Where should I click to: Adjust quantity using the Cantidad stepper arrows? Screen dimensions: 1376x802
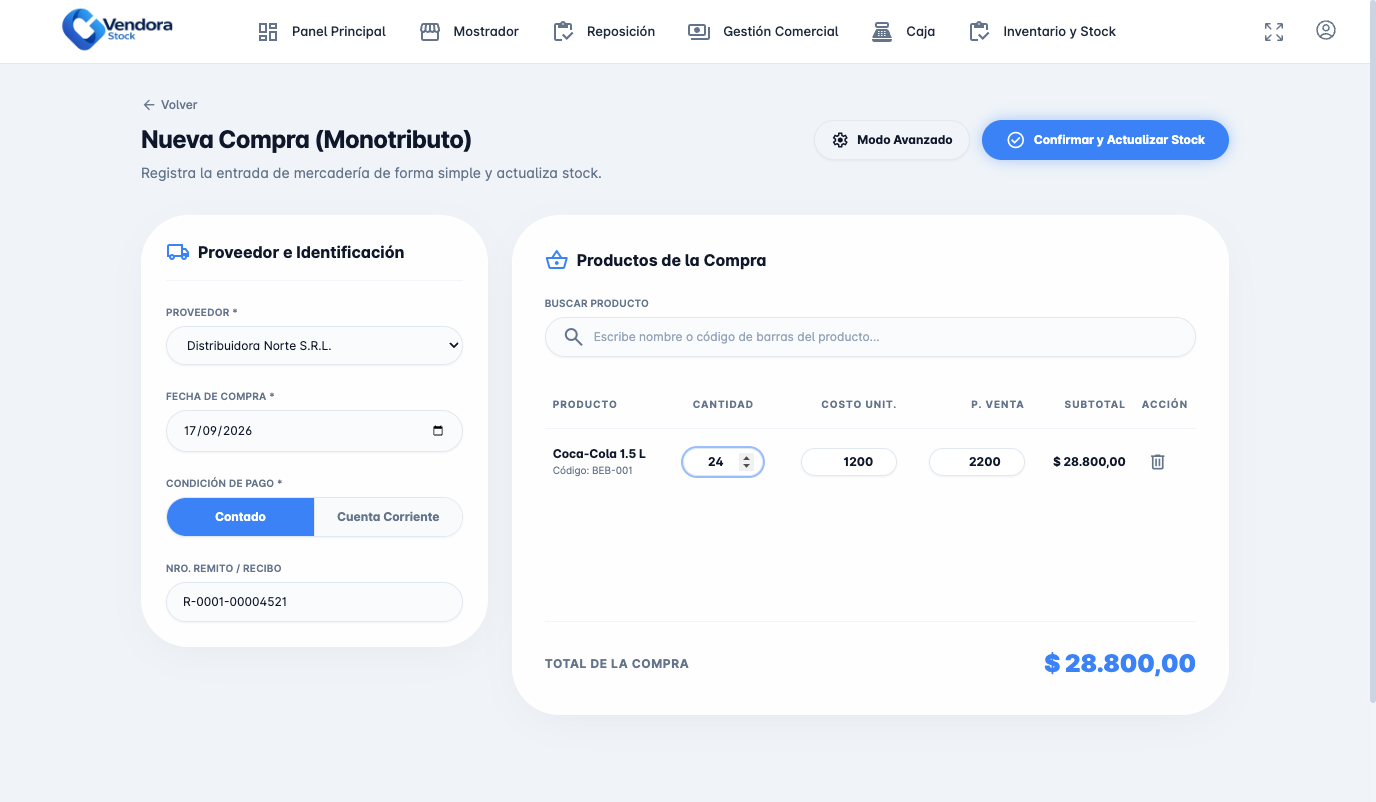(746, 462)
